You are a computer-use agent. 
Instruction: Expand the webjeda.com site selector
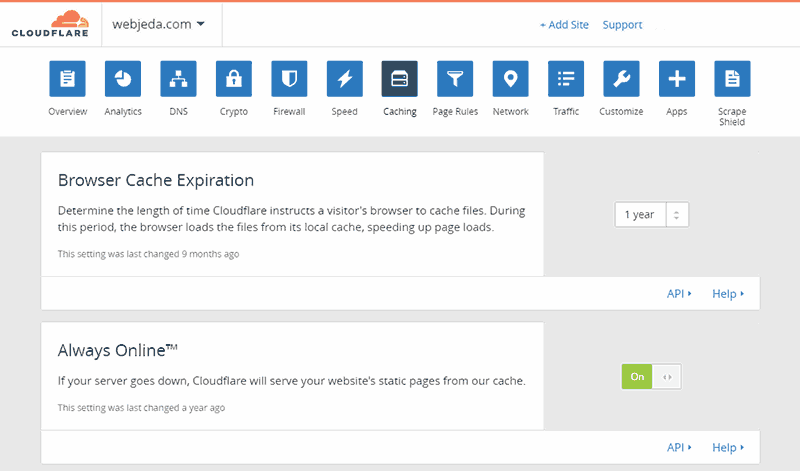(158, 24)
